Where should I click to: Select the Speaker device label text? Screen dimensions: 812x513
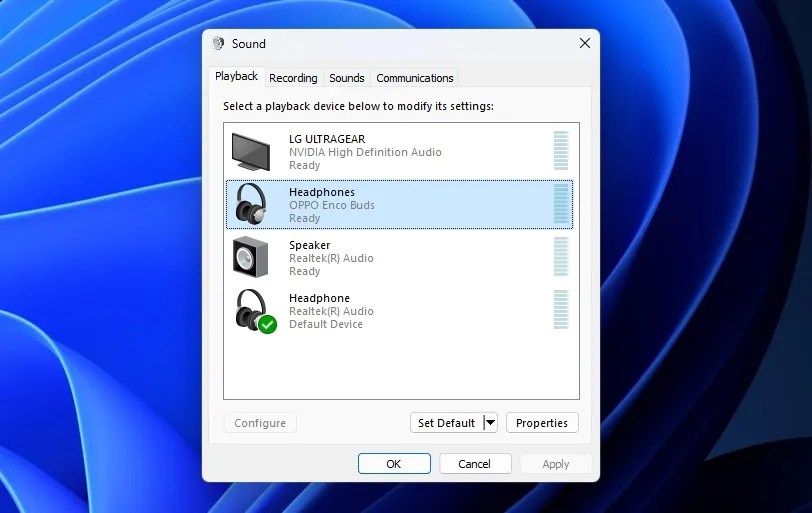tap(309, 245)
